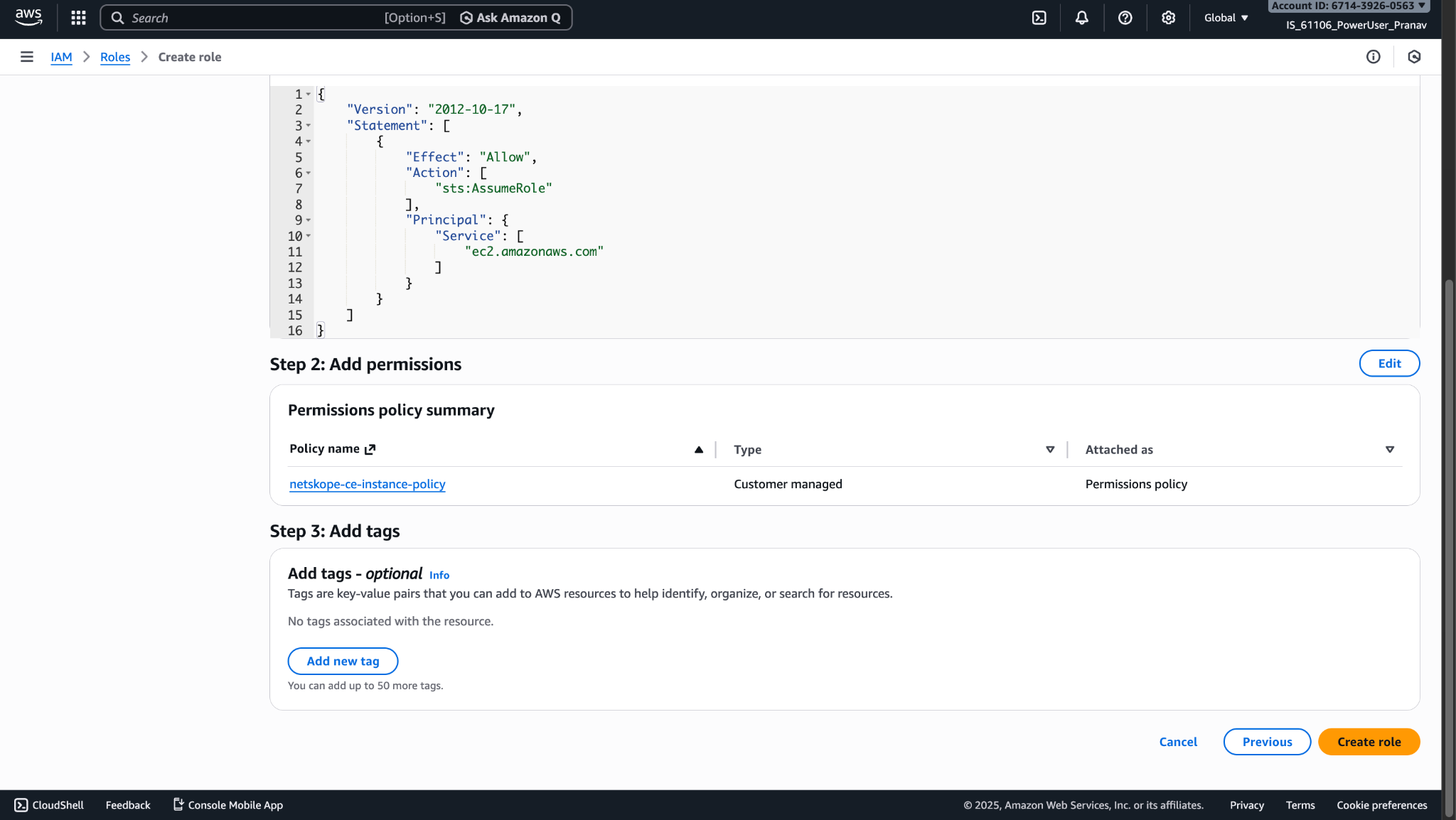Screen dimensions: 1456x820
Task: Toggle the side navigation hamburger menu
Action: (27, 57)
